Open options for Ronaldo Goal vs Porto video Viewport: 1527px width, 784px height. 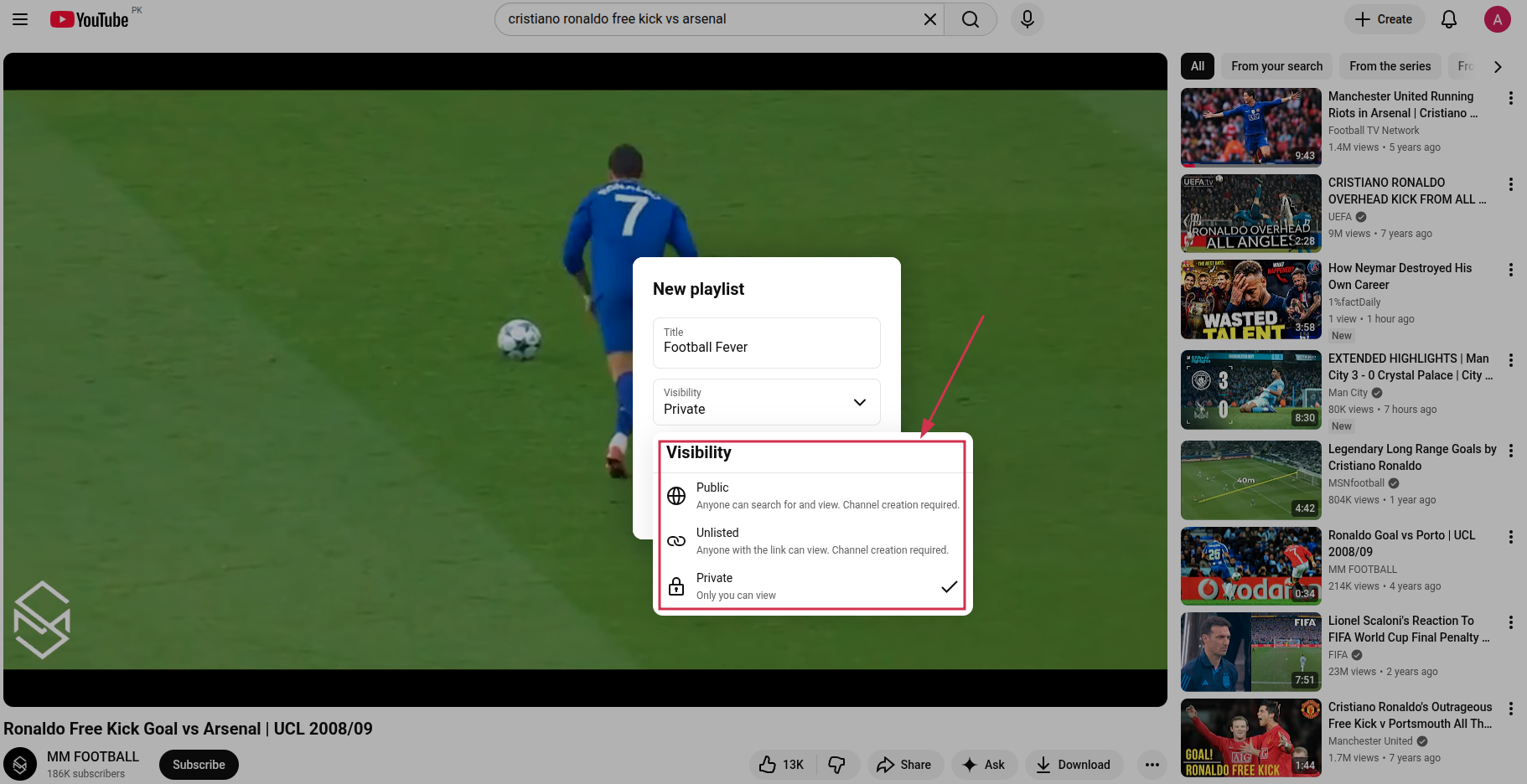(x=1511, y=537)
